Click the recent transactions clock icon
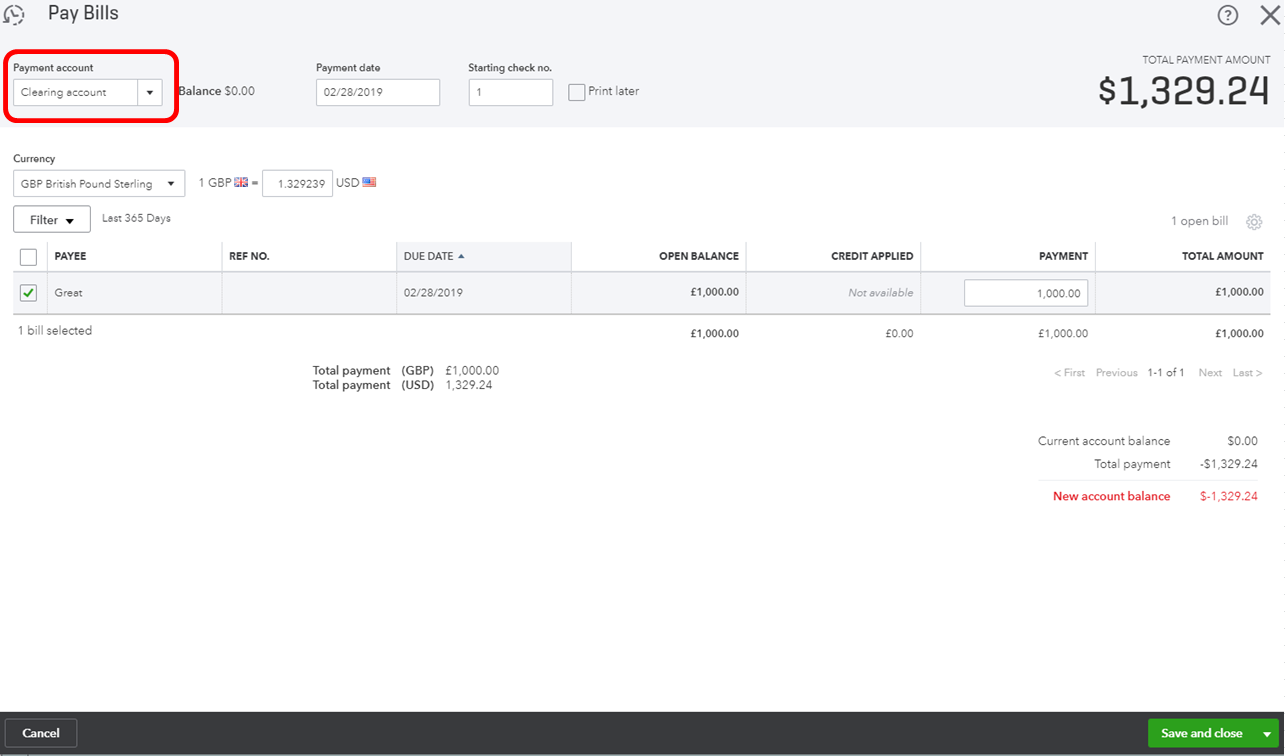 [15, 14]
